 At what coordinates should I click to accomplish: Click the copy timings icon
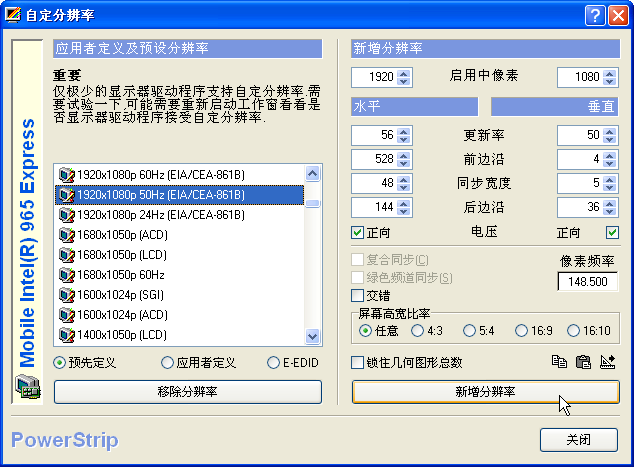[x=560, y=362]
